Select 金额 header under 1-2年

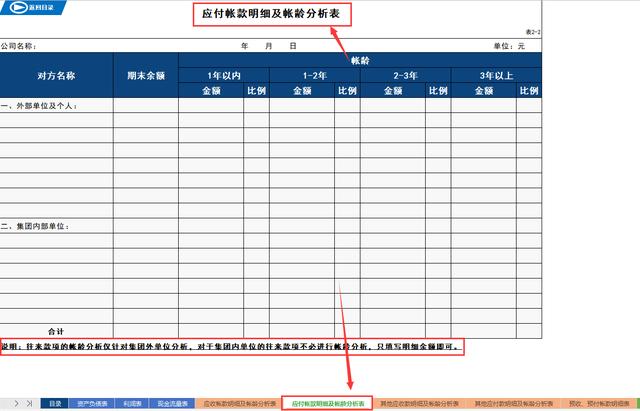302,91
